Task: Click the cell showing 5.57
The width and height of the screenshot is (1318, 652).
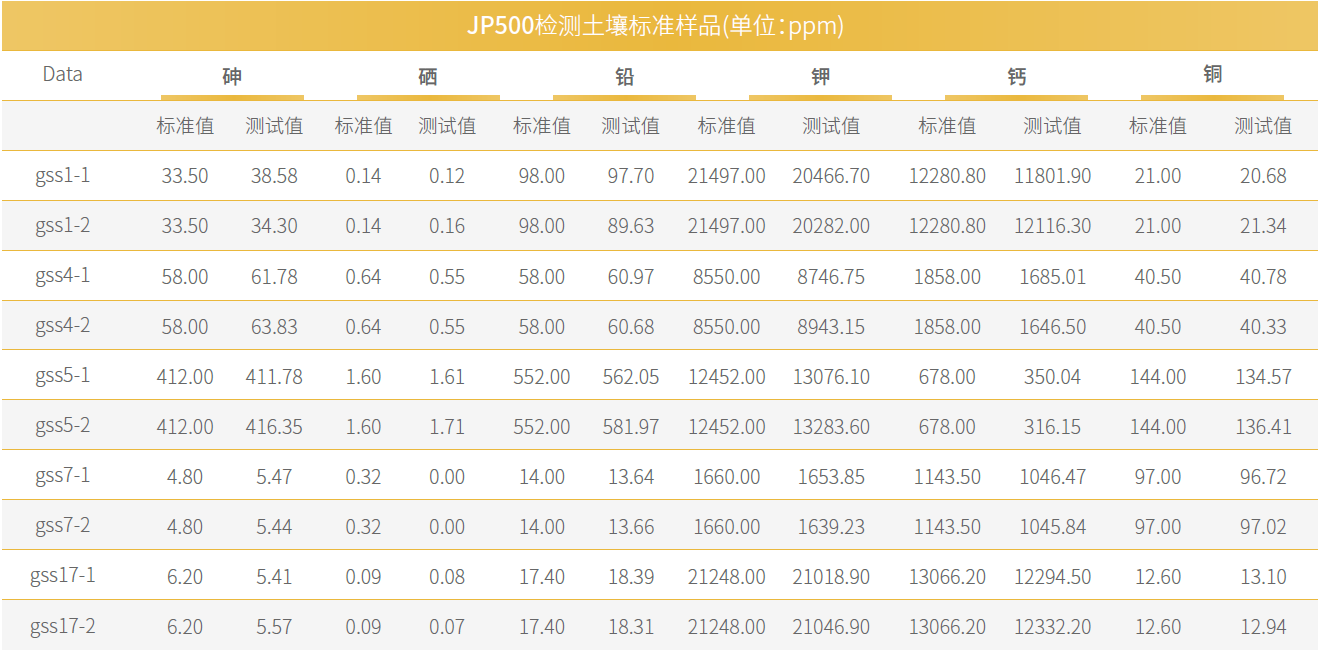Action: pyautogui.click(x=274, y=627)
